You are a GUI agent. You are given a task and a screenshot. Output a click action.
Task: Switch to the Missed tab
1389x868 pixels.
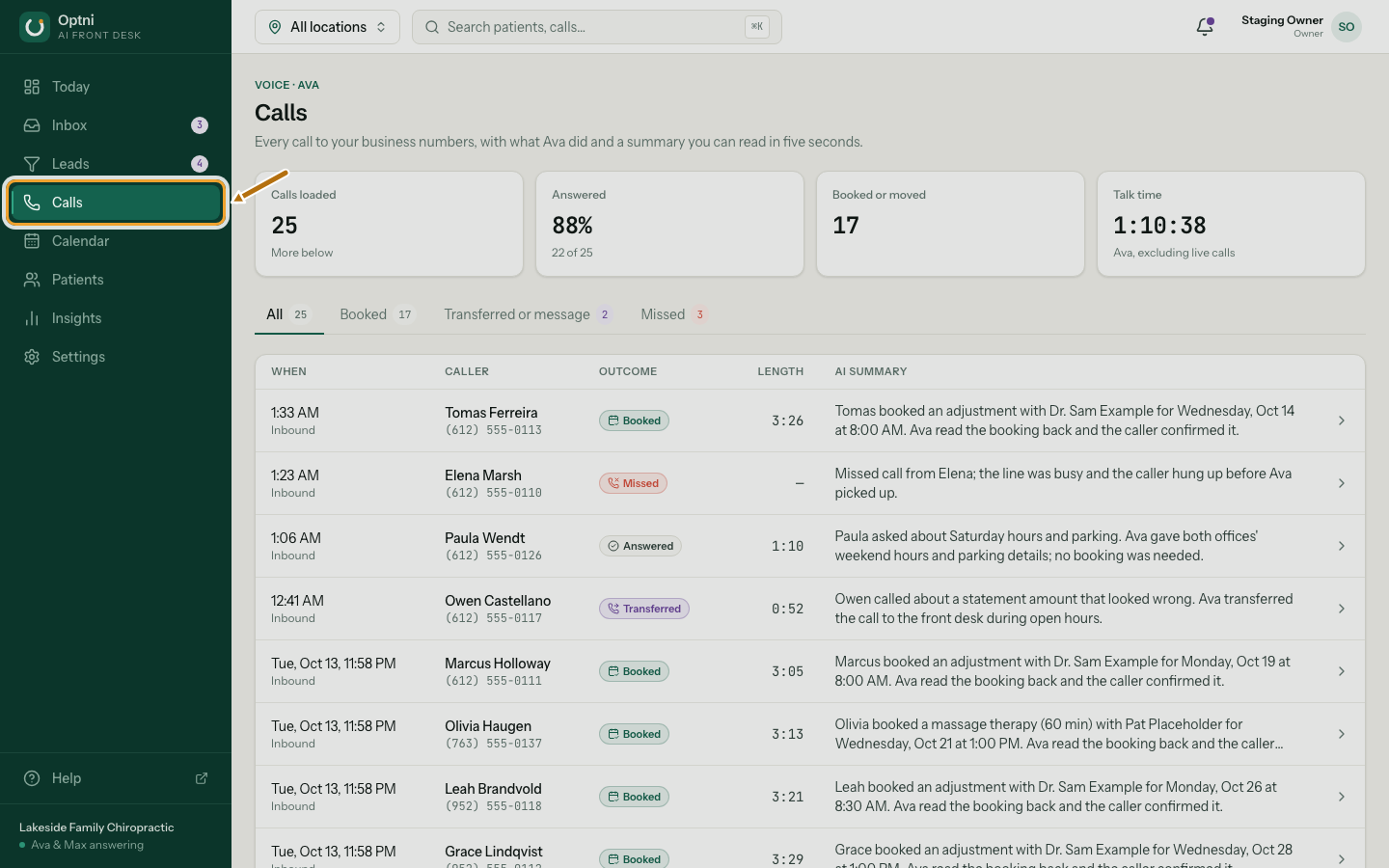tap(674, 314)
